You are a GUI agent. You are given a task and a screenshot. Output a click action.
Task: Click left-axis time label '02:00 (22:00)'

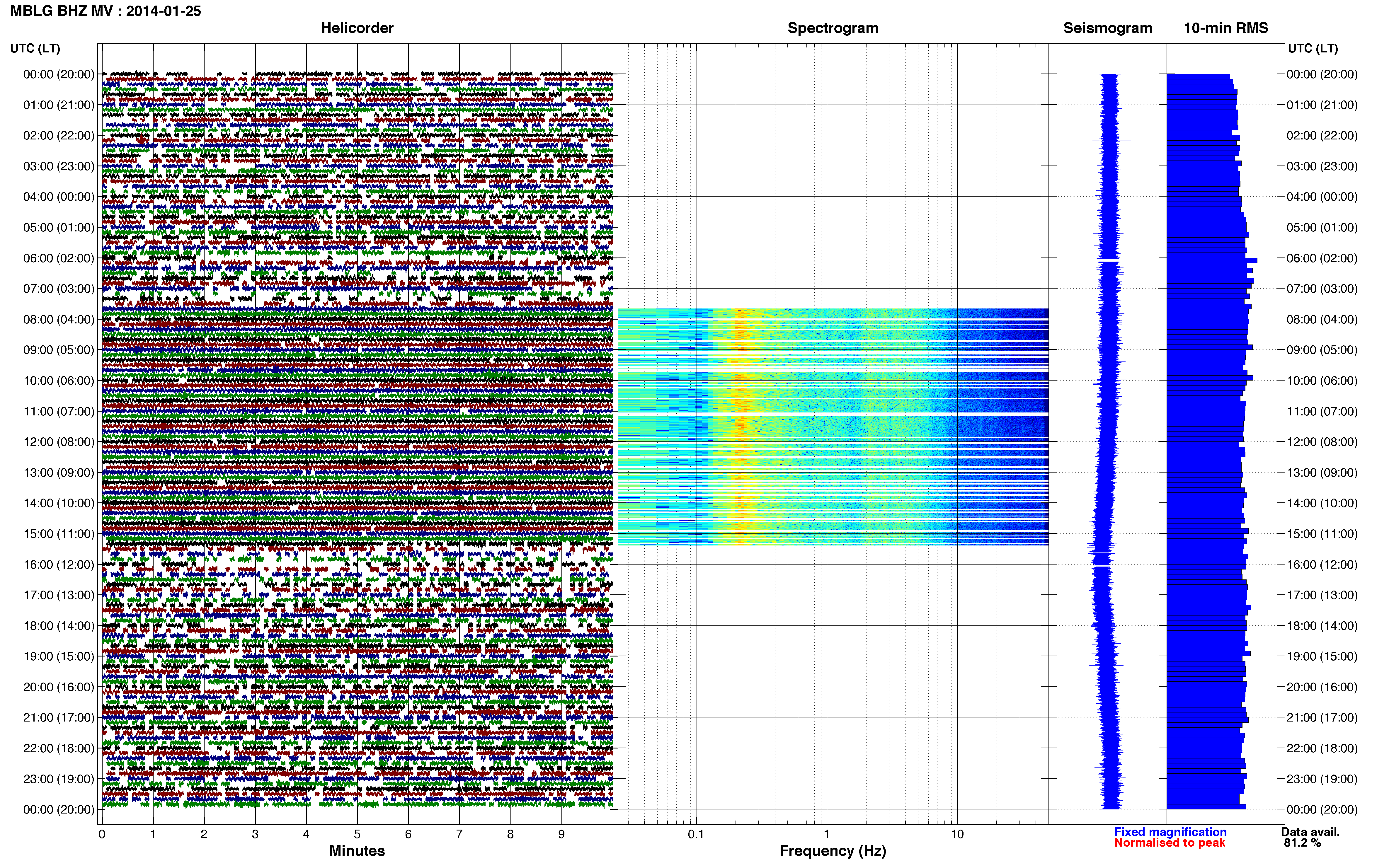coord(59,135)
